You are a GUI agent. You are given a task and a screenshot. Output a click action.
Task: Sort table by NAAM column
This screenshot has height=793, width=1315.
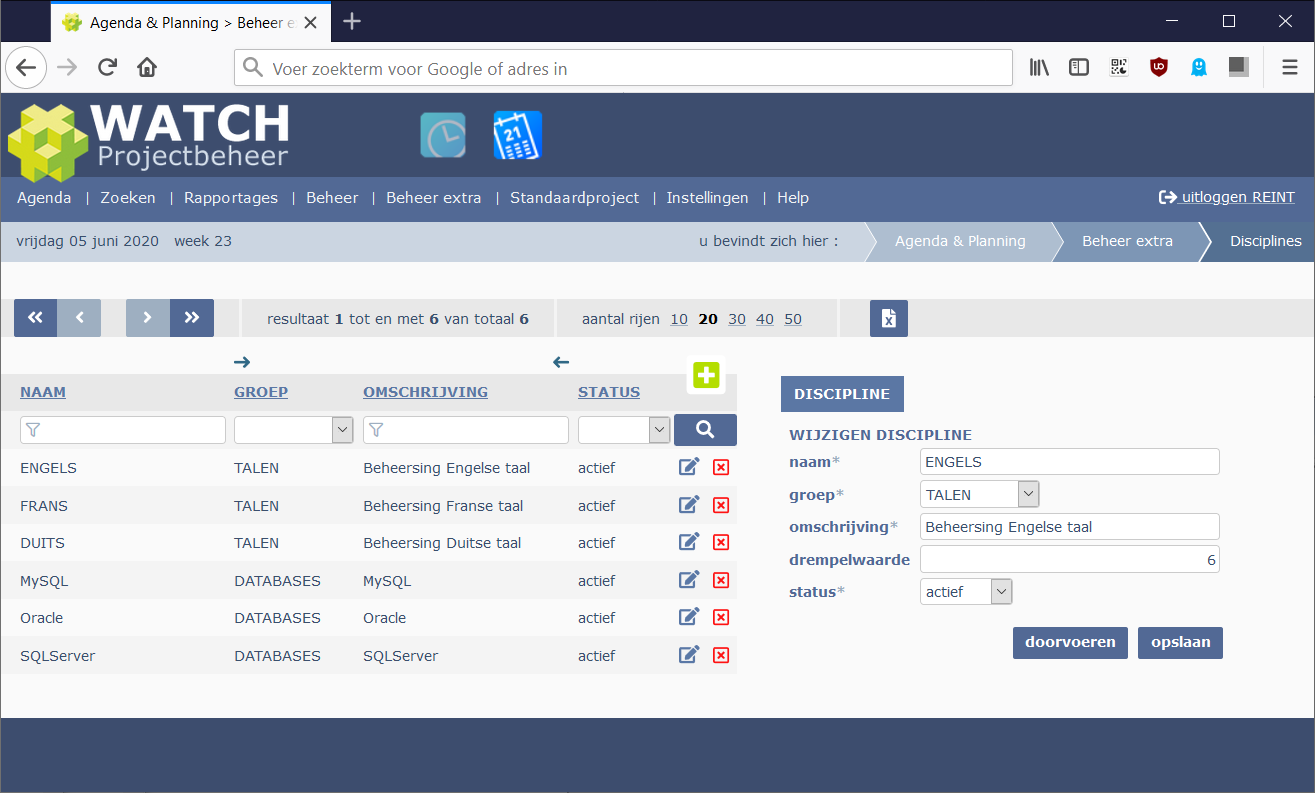tap(43, 392)
